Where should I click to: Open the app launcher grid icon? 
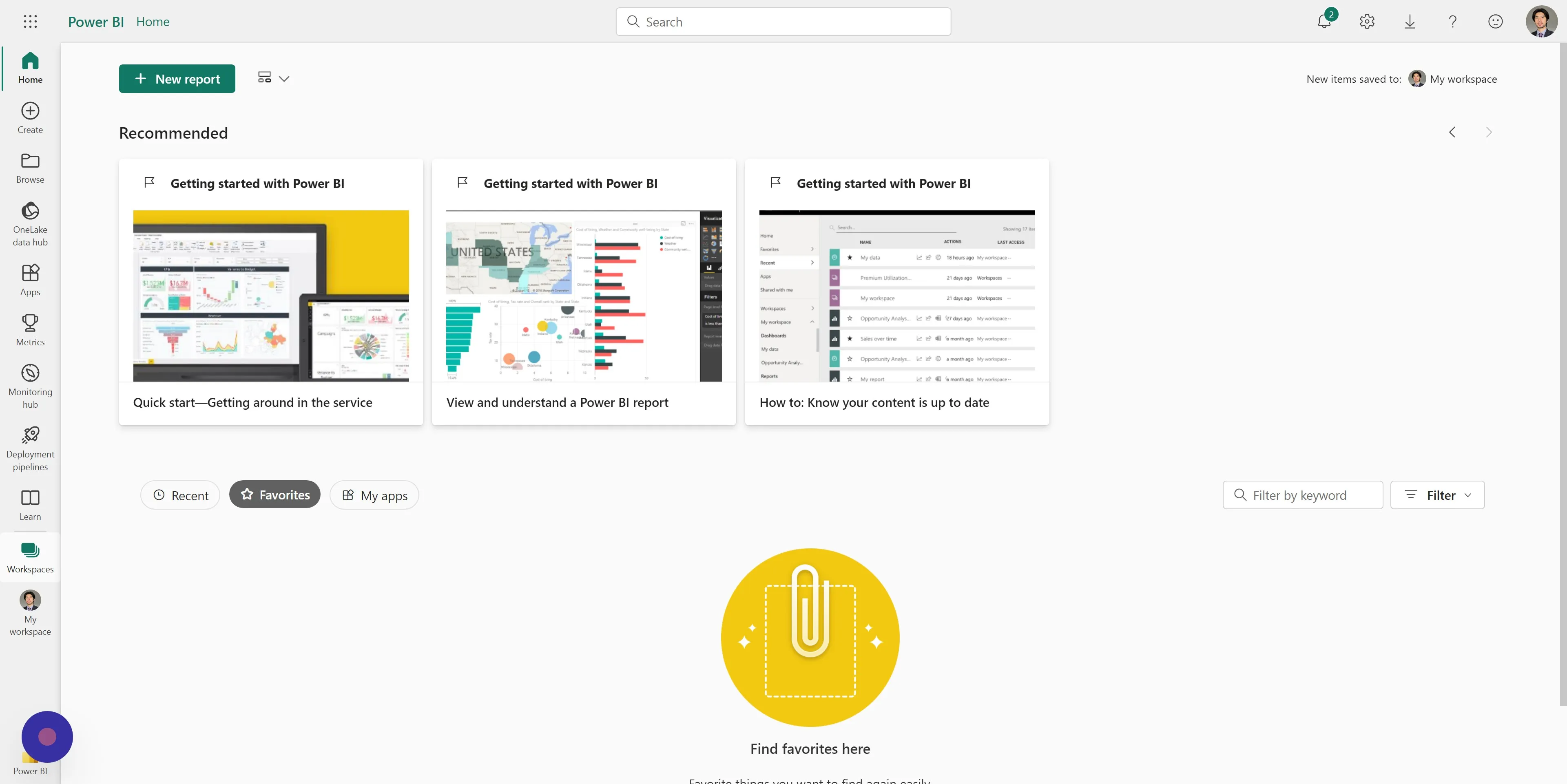pyautogui.click(x=31, y=22)
